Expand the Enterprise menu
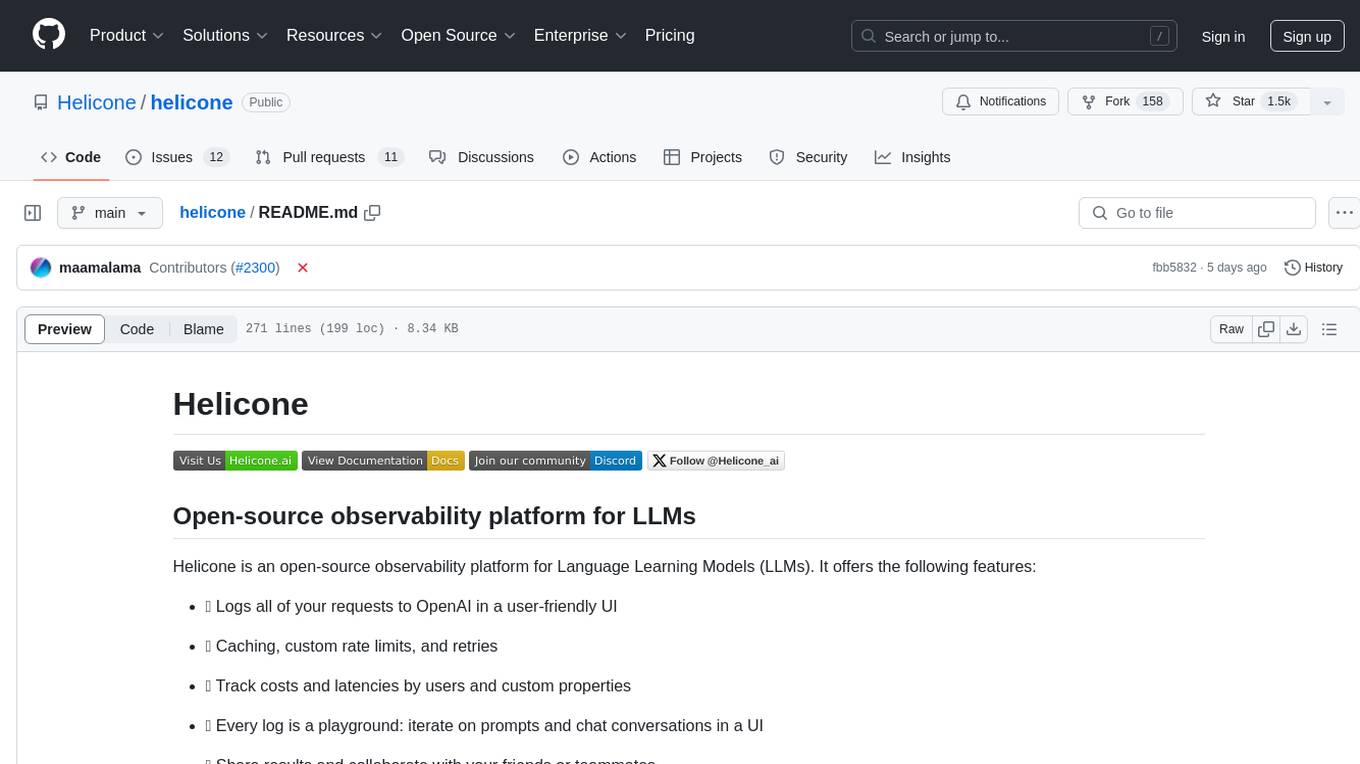 point(580,35)
